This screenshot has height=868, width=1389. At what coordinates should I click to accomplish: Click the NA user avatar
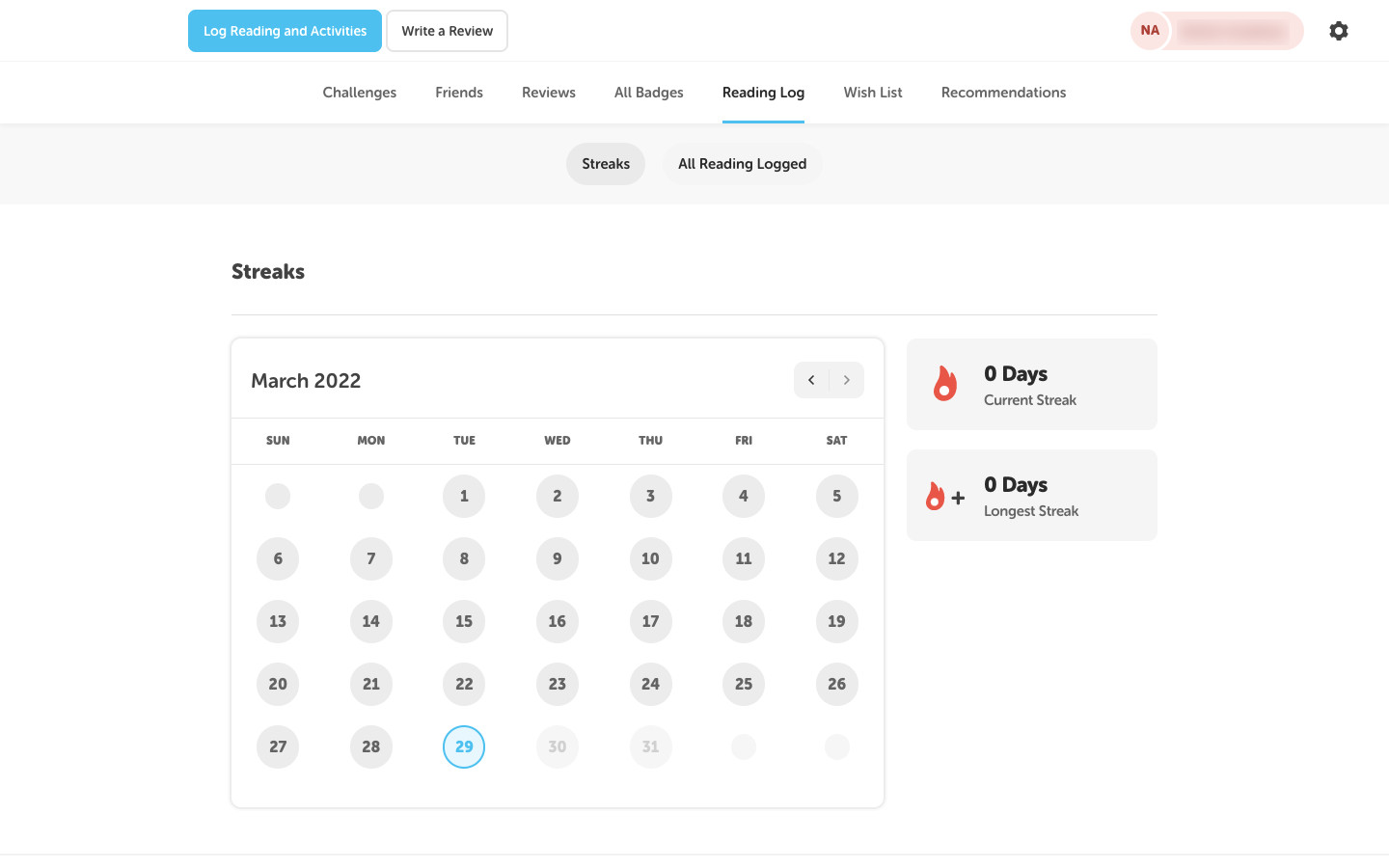1150,31
